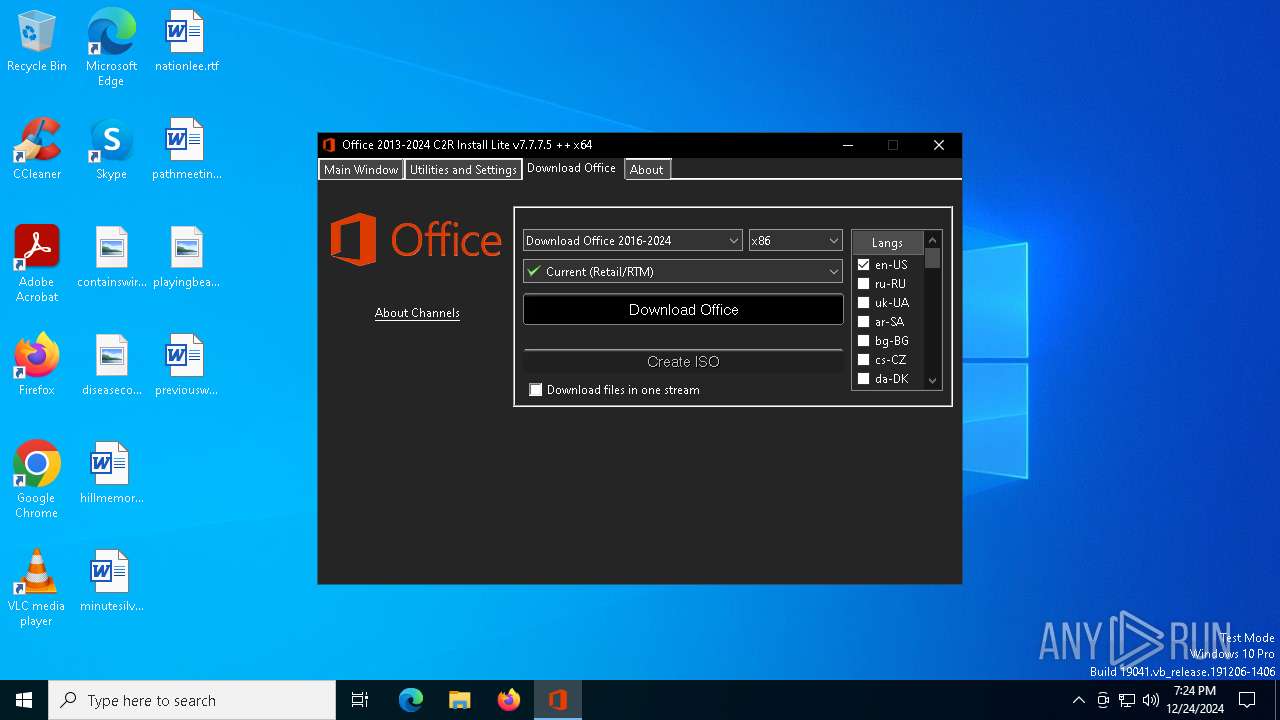Screen dimensions: 1280x720
Task: Click the black Download Office button
Action: click(683, 310)
